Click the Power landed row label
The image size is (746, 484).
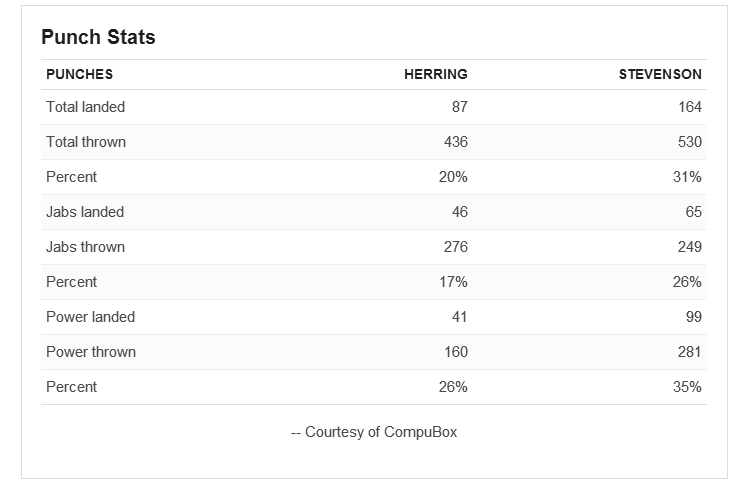(x=90, y=317)
